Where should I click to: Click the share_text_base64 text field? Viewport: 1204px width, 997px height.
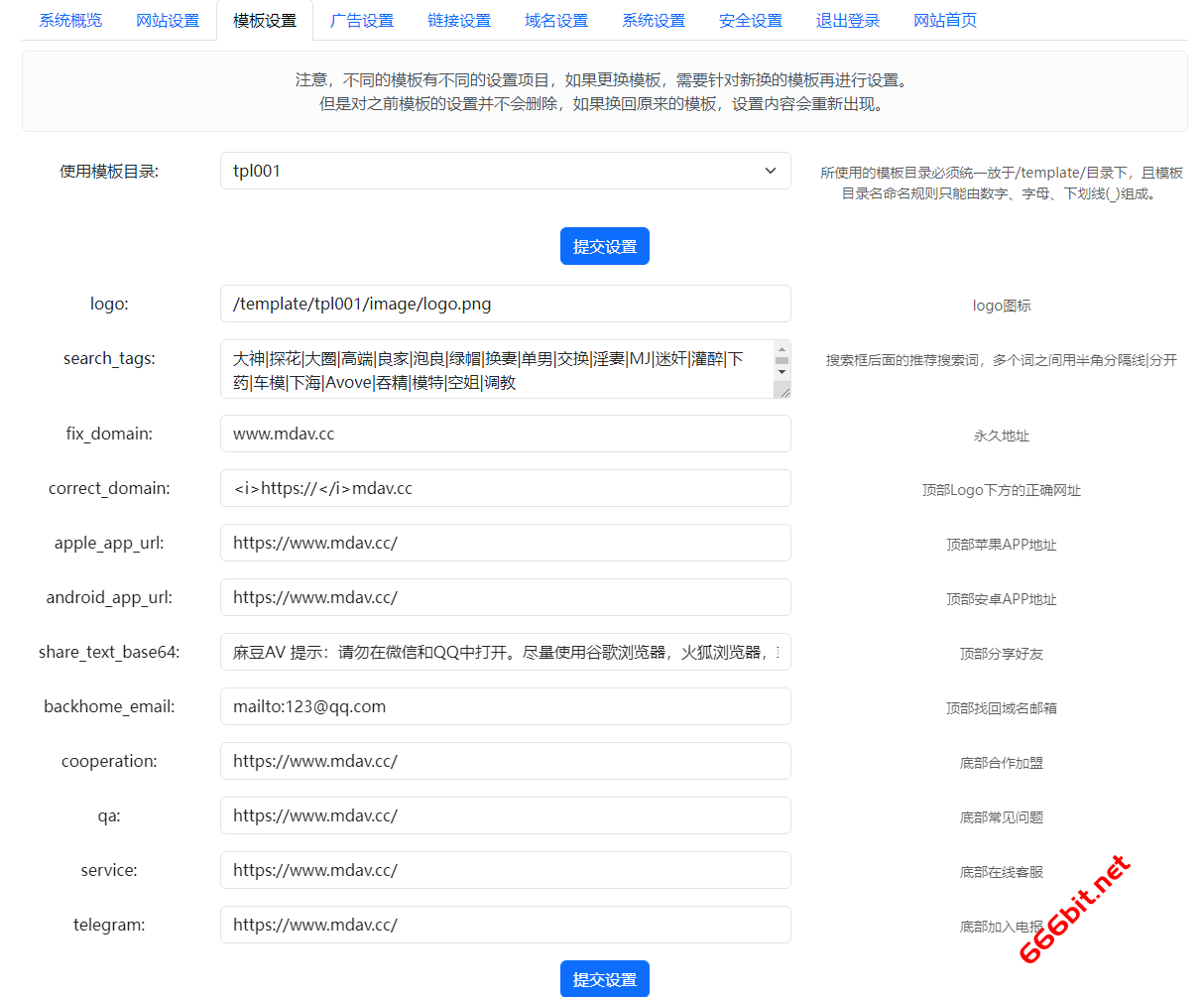point(505,652)
